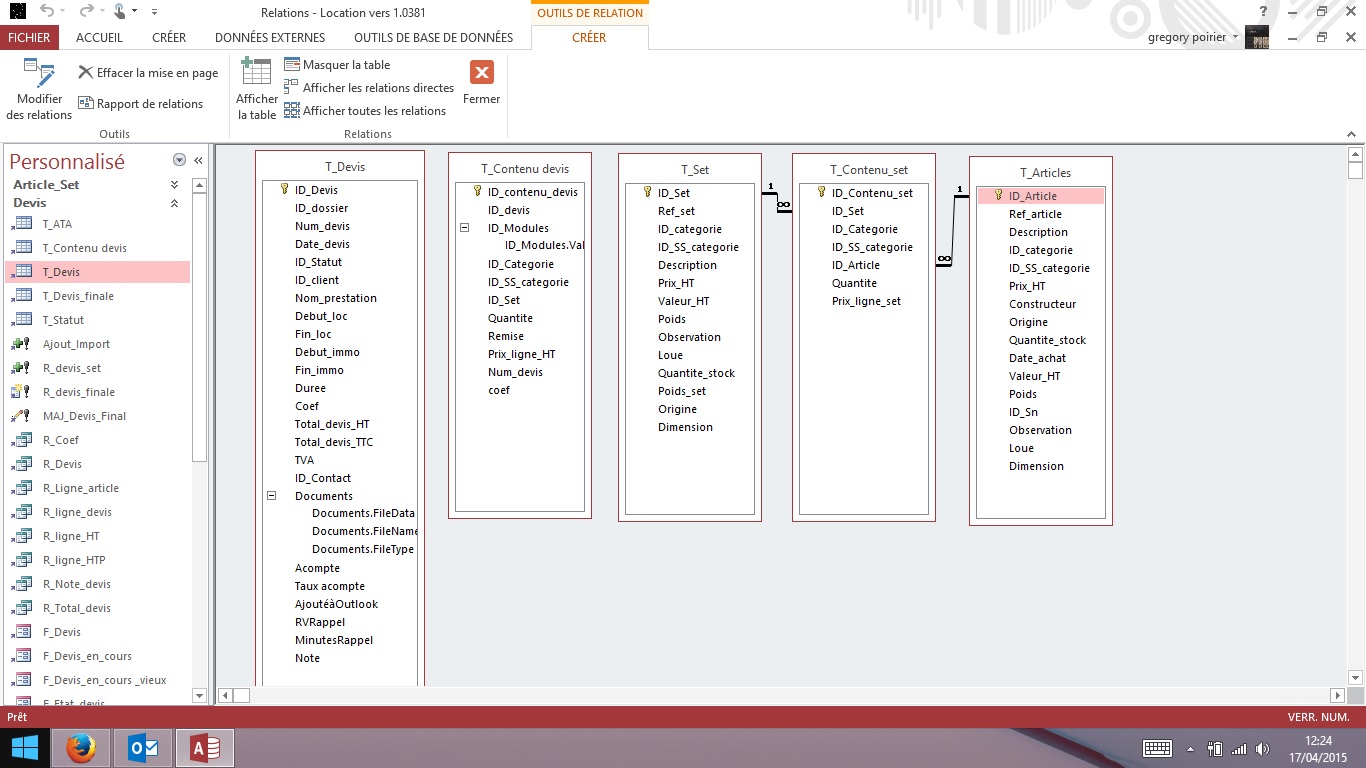Open Rapport de relations
The height and width of the screenshot is (768, 1366).
point(140,104)
